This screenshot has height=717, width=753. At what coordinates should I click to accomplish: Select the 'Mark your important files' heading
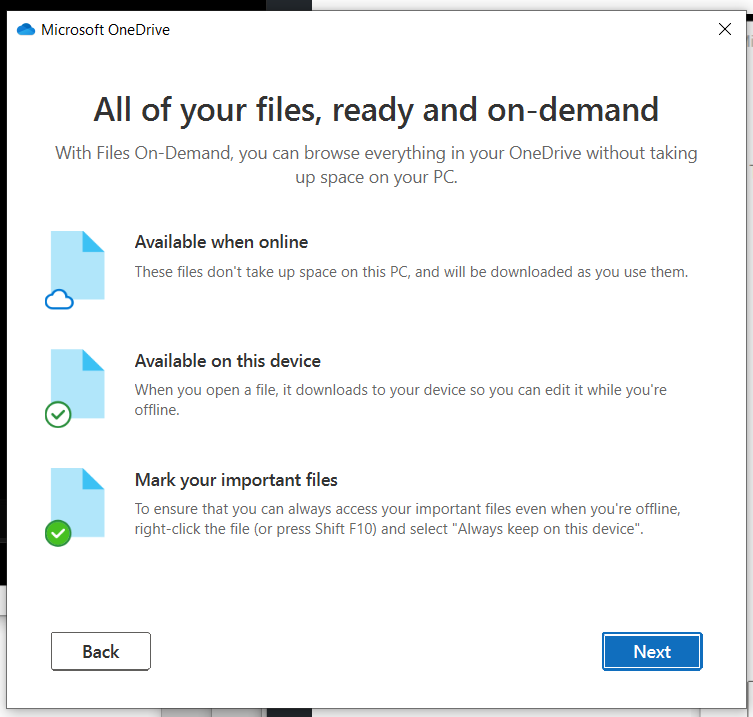pyautogui.click(x=236, y=480)
